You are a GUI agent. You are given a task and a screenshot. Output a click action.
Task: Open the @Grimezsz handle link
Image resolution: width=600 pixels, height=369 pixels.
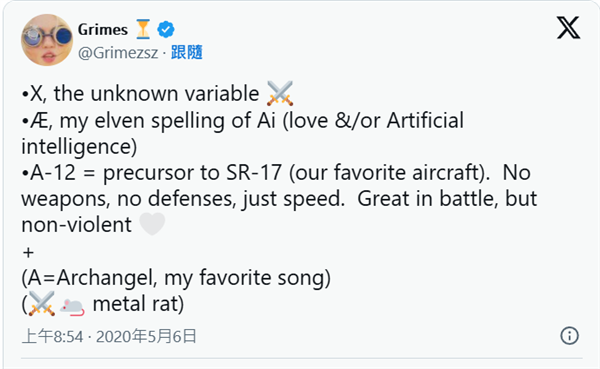coord(118,52)
